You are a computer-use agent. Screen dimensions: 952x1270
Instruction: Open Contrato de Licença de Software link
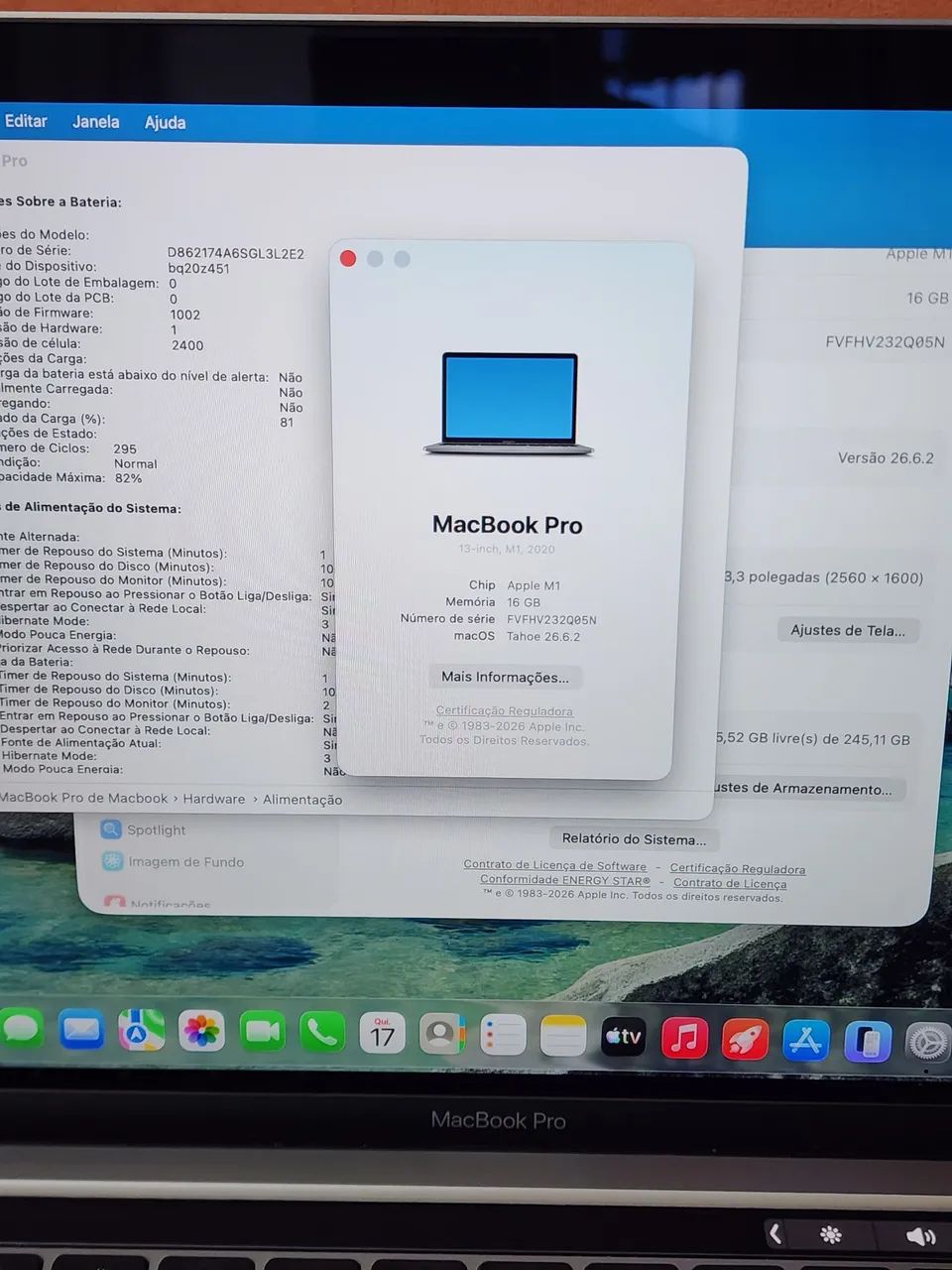(x=554, y=865)
